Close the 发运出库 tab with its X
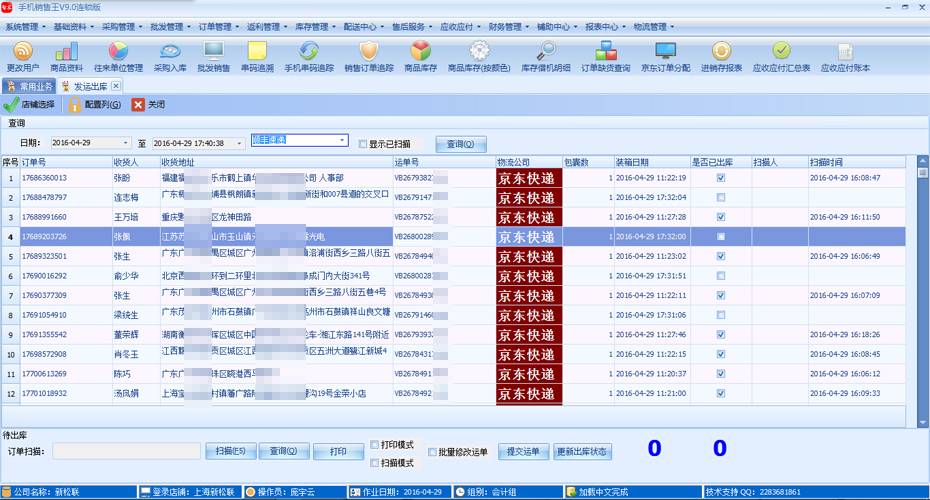Viewport: 930px width, 500px height. pyautogui.click(x=116, y=86)
